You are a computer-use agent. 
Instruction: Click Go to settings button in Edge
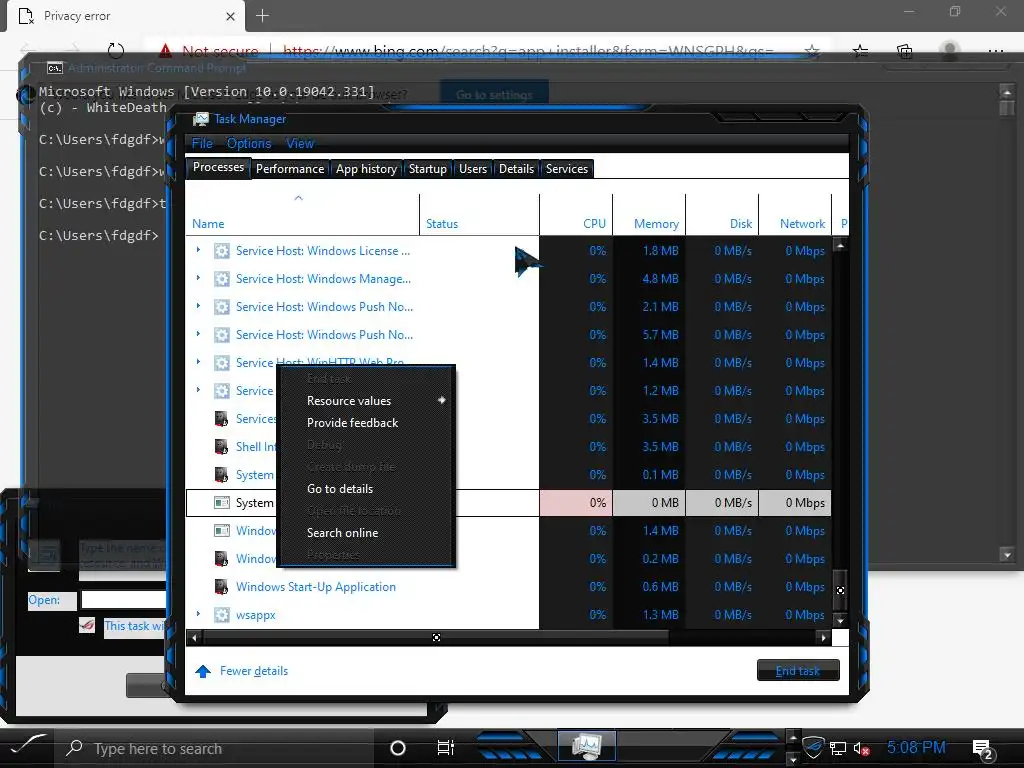point(494,95)
